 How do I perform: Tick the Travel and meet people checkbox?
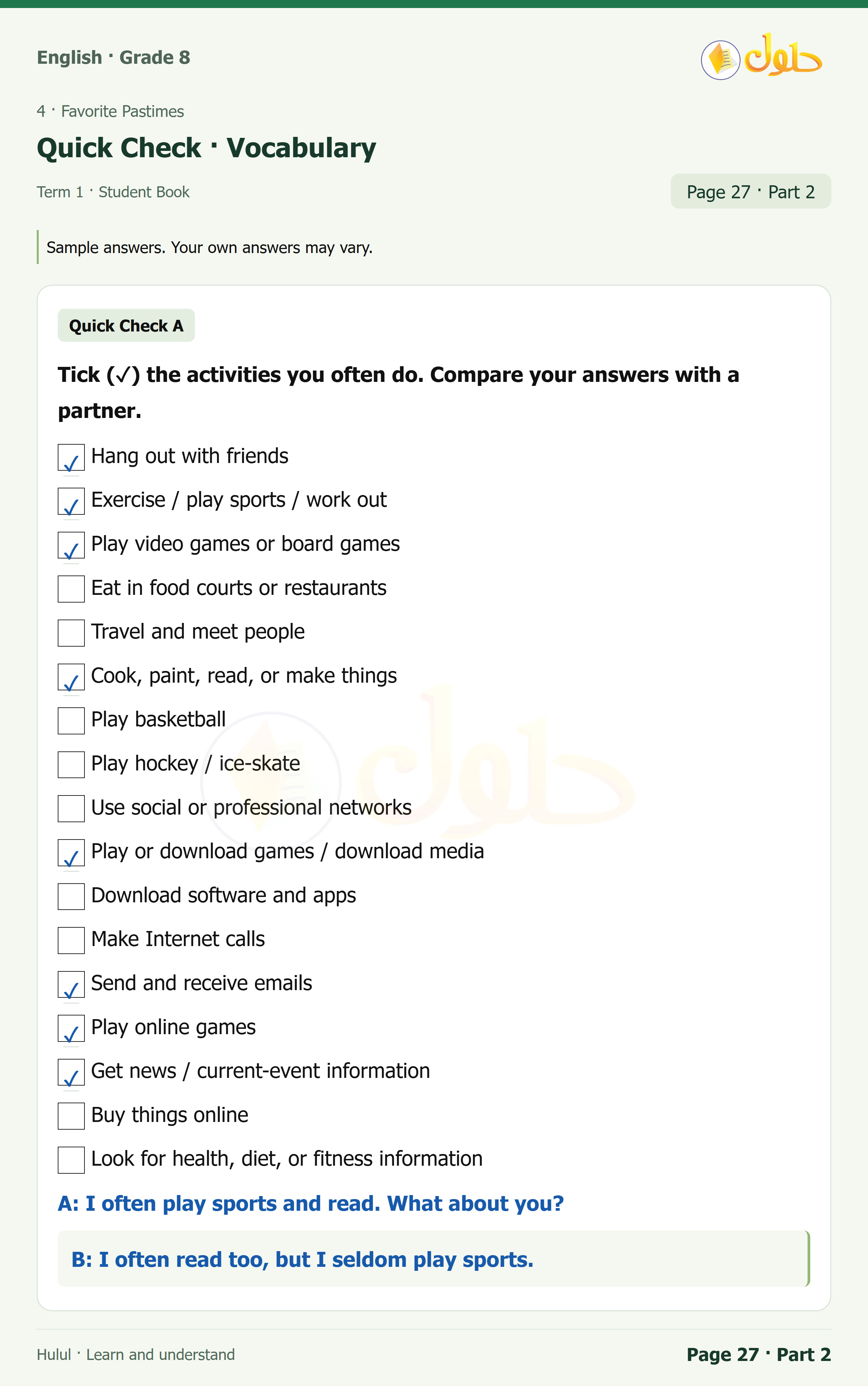click(71, 633)
